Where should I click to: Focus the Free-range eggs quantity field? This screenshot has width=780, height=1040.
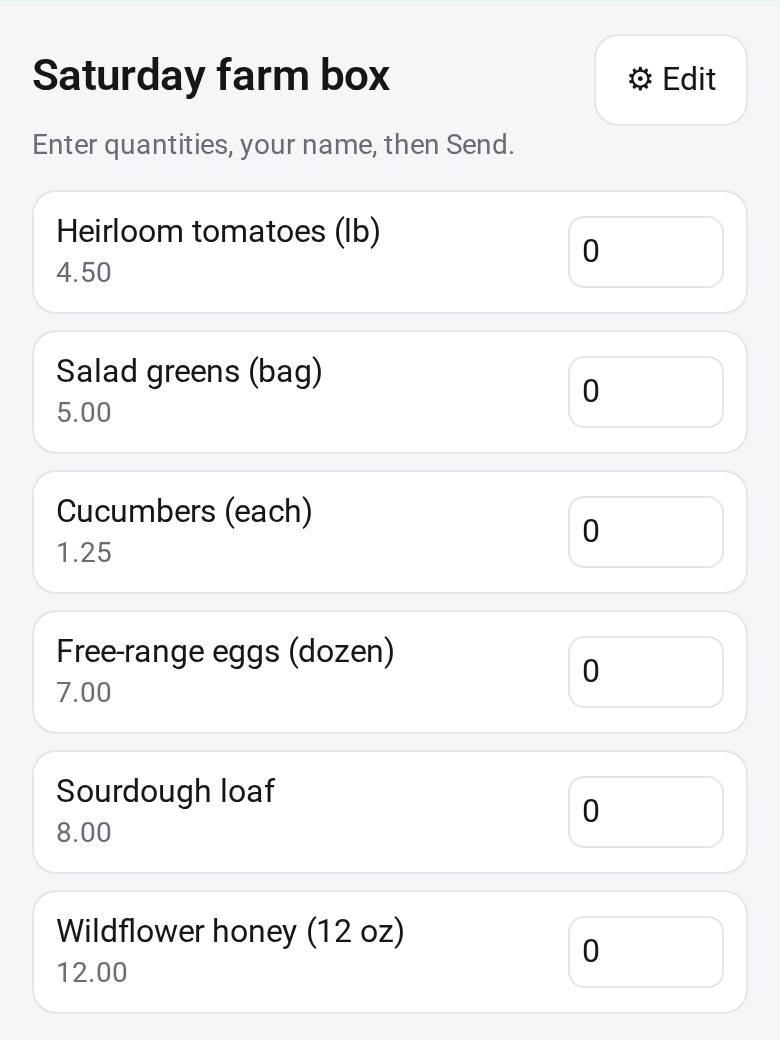tap(645, 672)
